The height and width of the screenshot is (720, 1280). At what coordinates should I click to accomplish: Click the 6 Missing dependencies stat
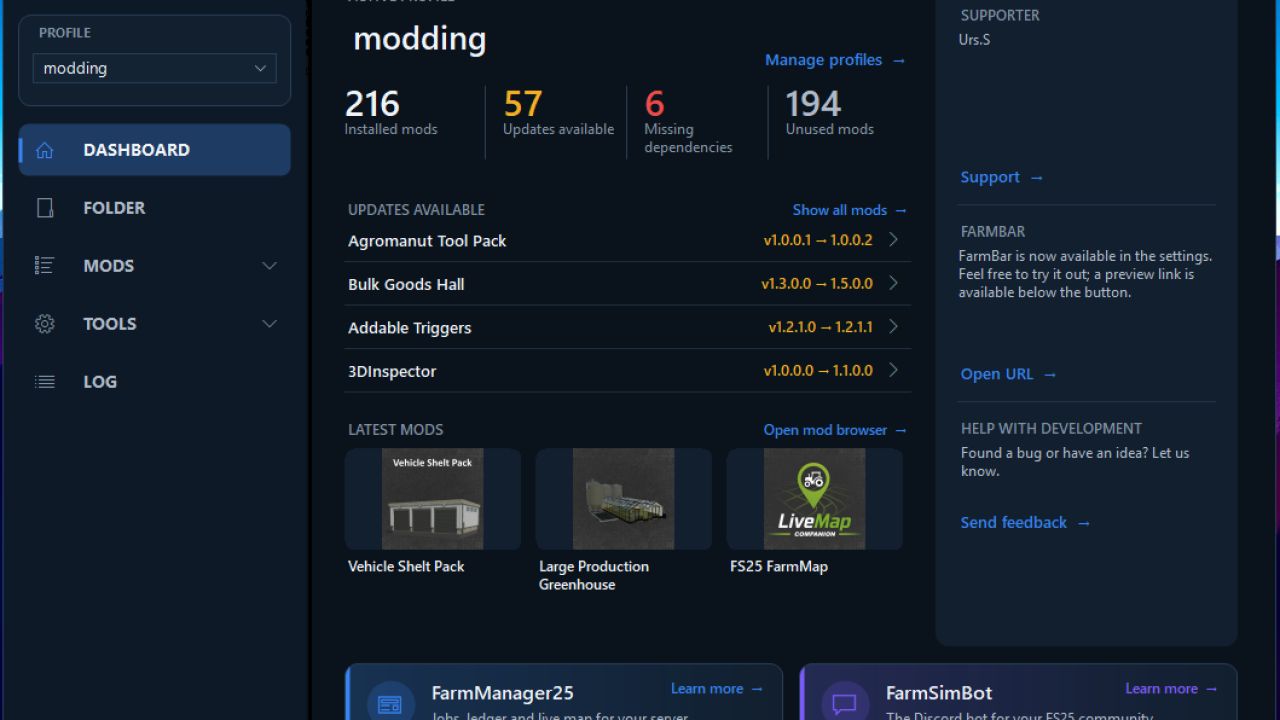688,121
